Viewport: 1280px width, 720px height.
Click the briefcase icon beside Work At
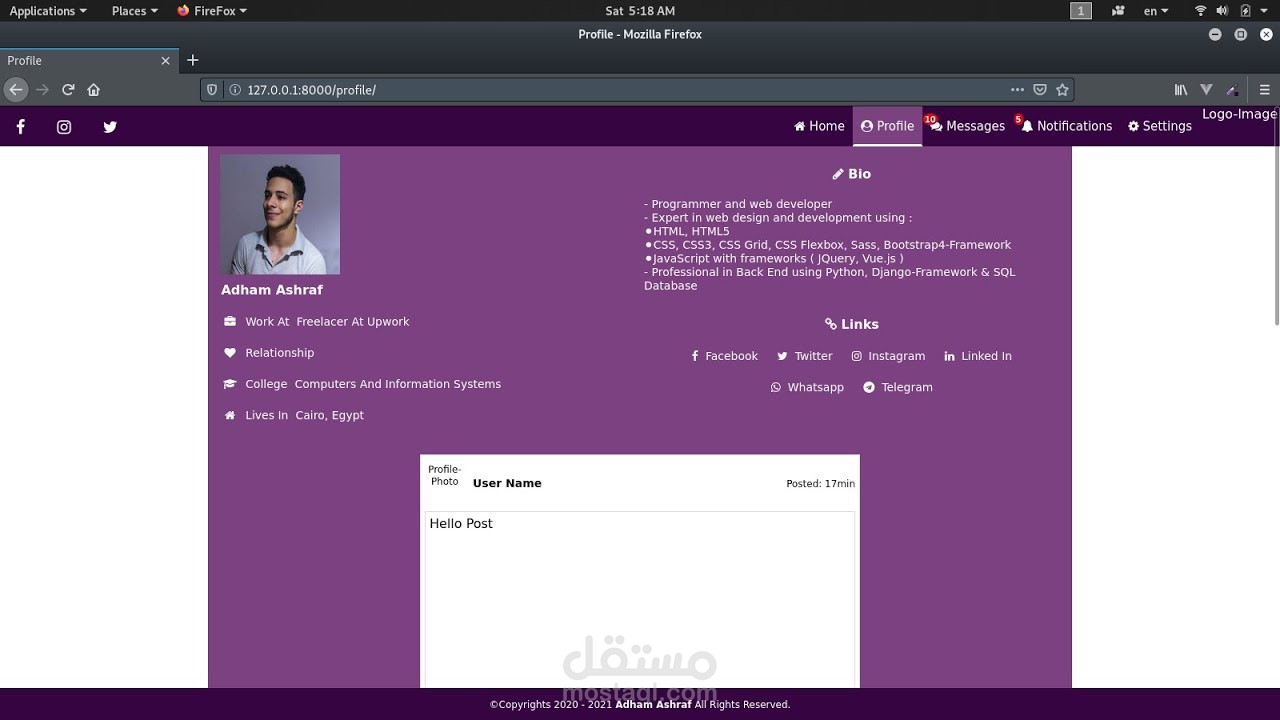pyautogui.click(x=229, y=321)
